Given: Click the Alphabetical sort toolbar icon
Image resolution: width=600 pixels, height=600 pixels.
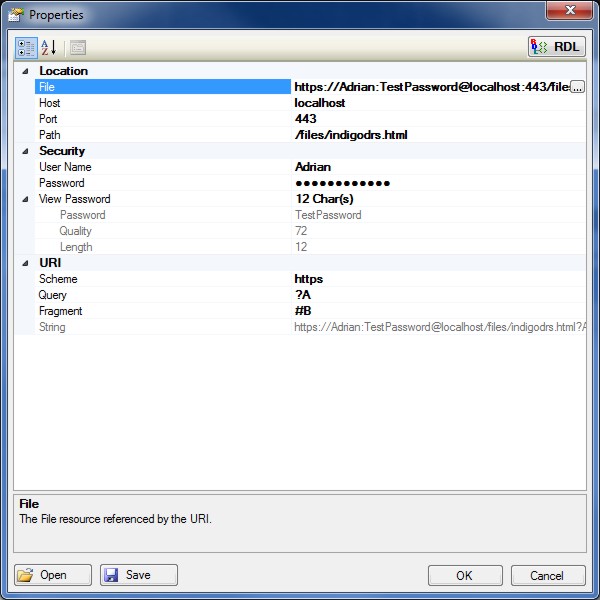Looking at the screenshot, I should point(49,47).
